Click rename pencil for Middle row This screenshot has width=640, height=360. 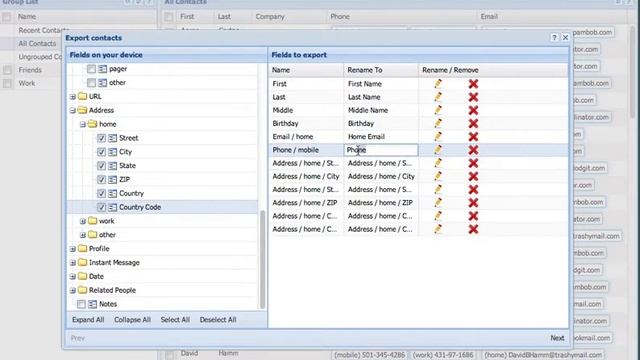(x=438, y=110)
